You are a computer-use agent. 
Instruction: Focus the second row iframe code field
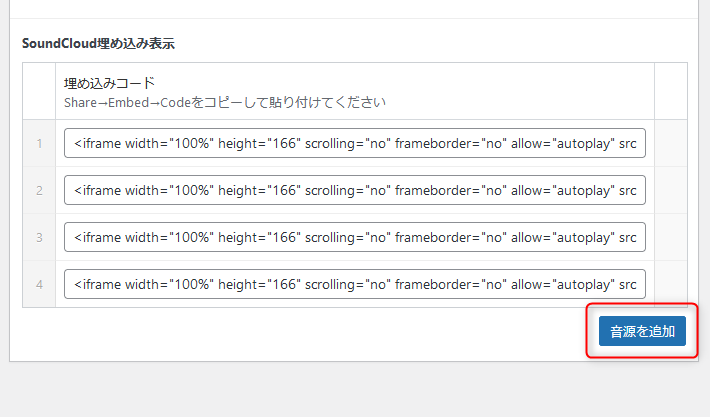355,190
